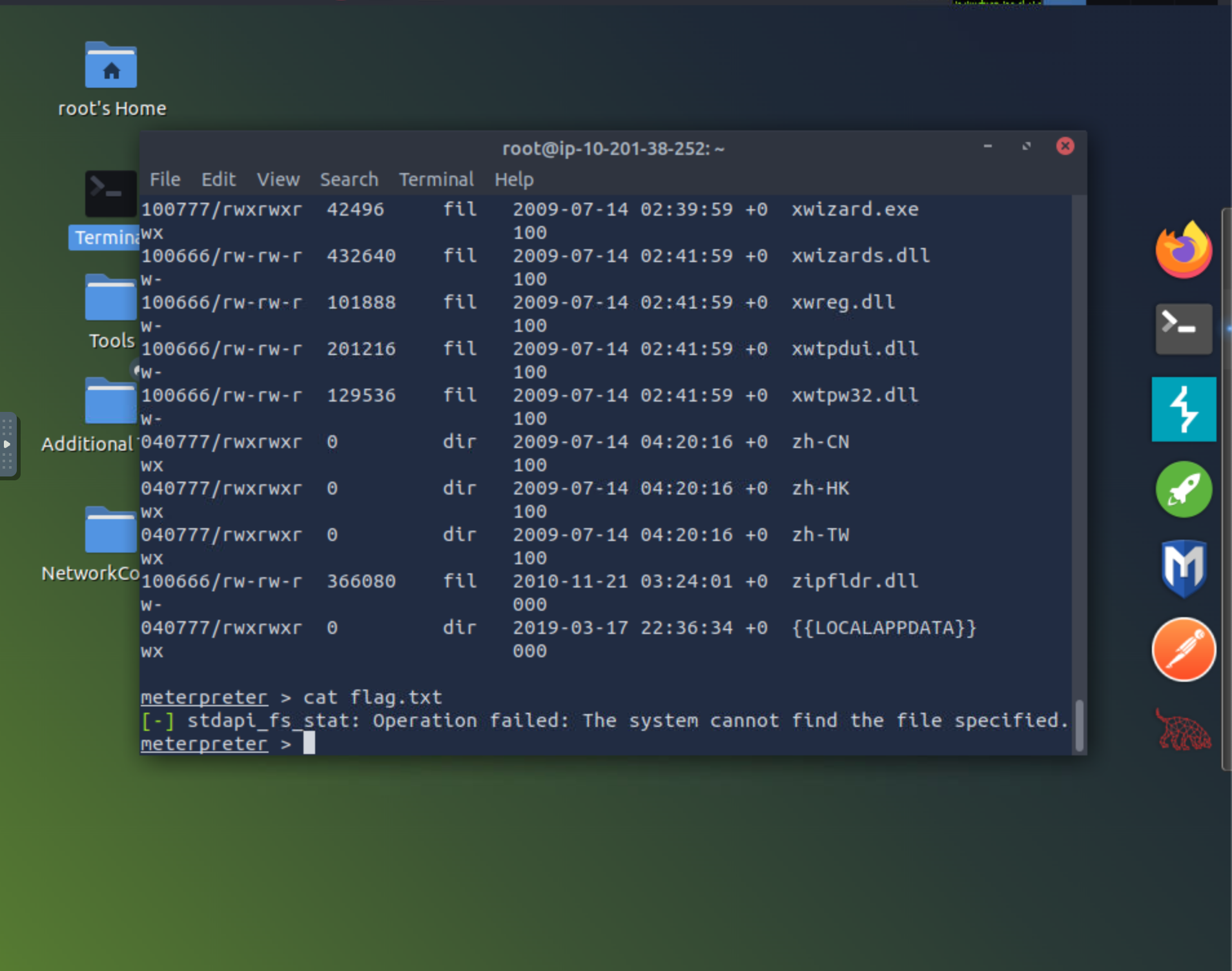Open Postman orange icon in dock

coord(1184,649)
